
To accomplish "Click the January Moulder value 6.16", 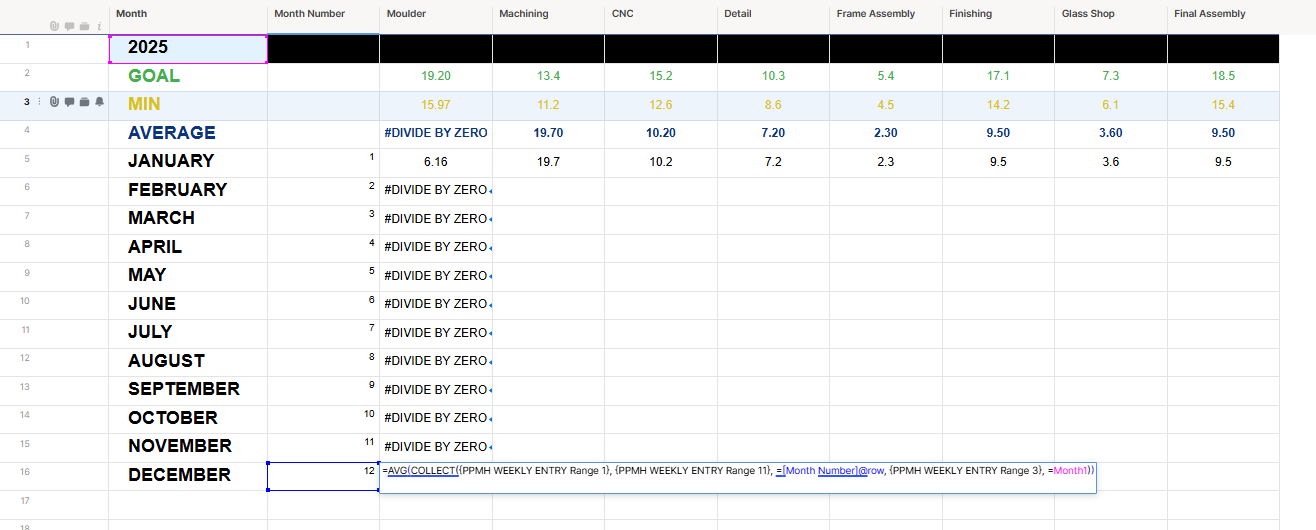I will pos(436,162).
